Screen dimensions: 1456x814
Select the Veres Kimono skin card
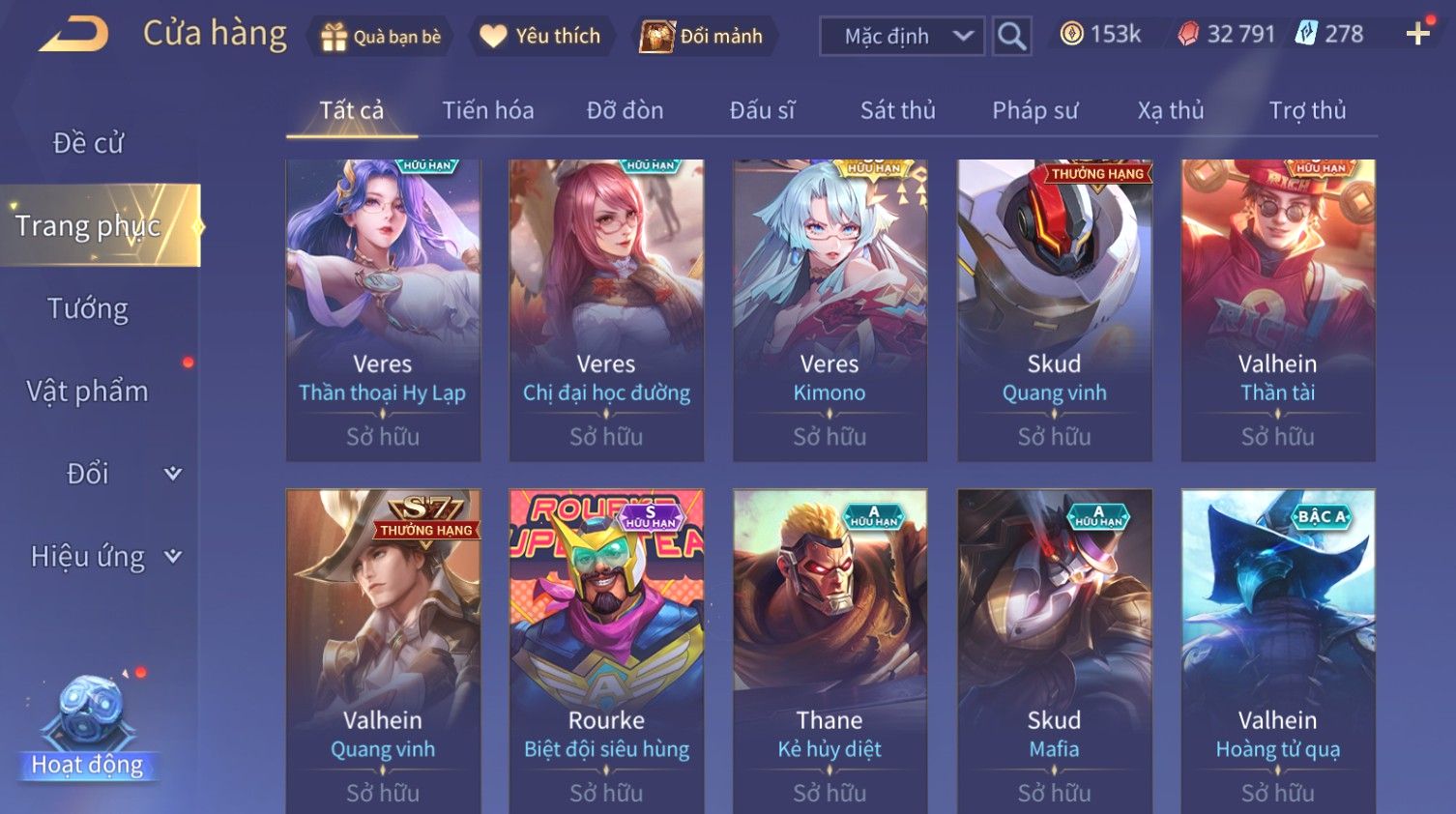tap(830, 310)
